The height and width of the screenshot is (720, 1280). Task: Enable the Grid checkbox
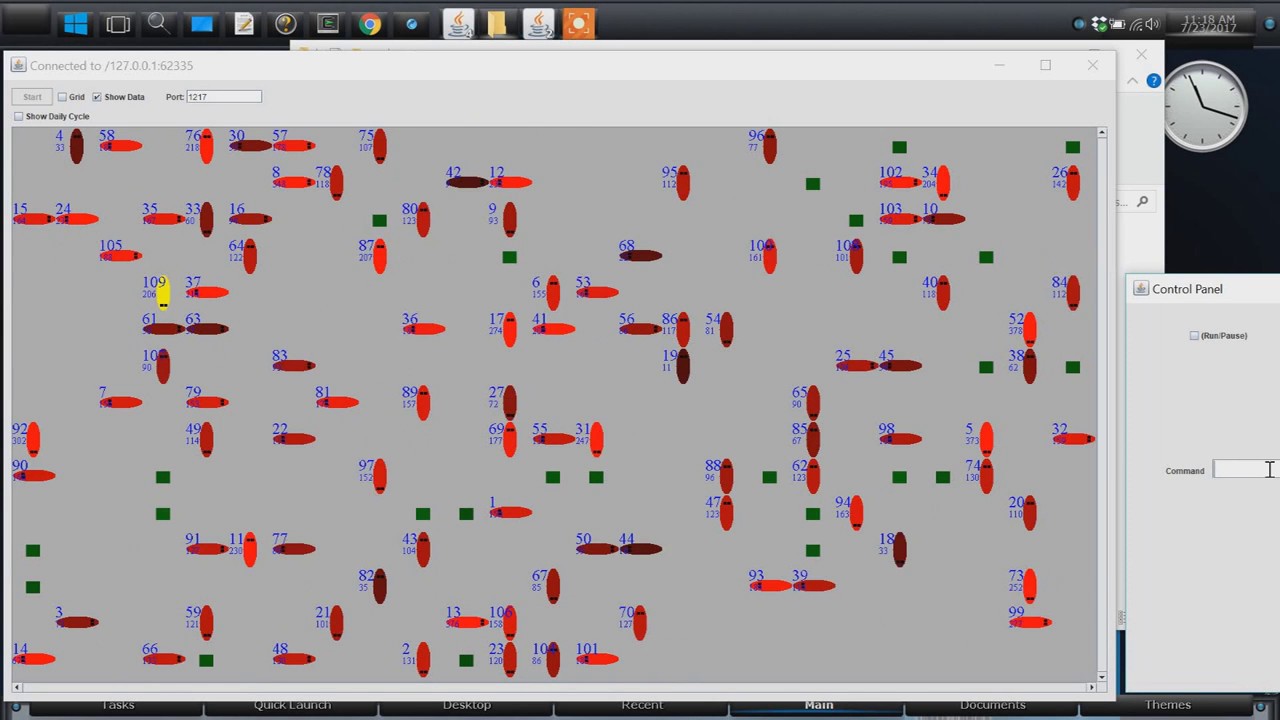tap(62, 97)
